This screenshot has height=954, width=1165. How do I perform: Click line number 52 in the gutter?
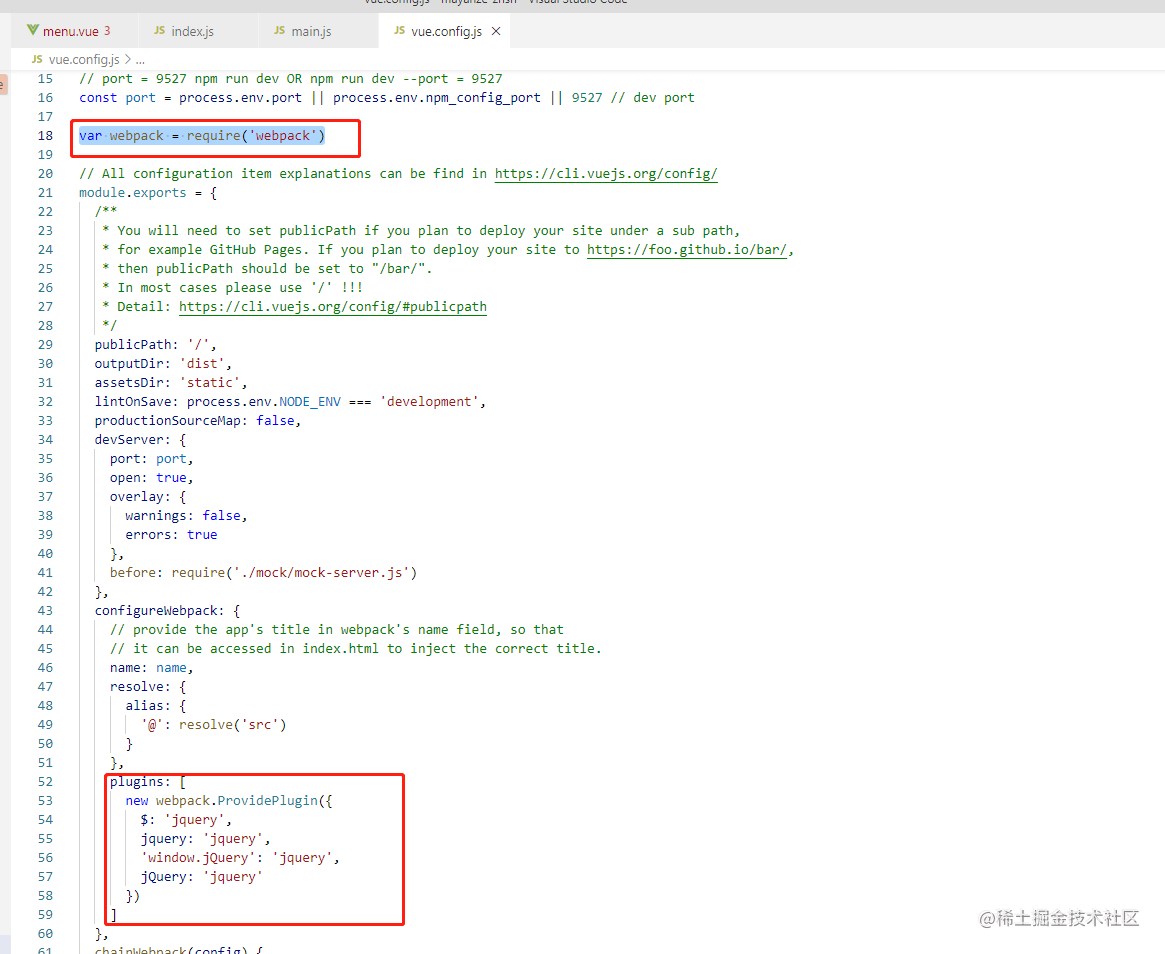(45, 782)
